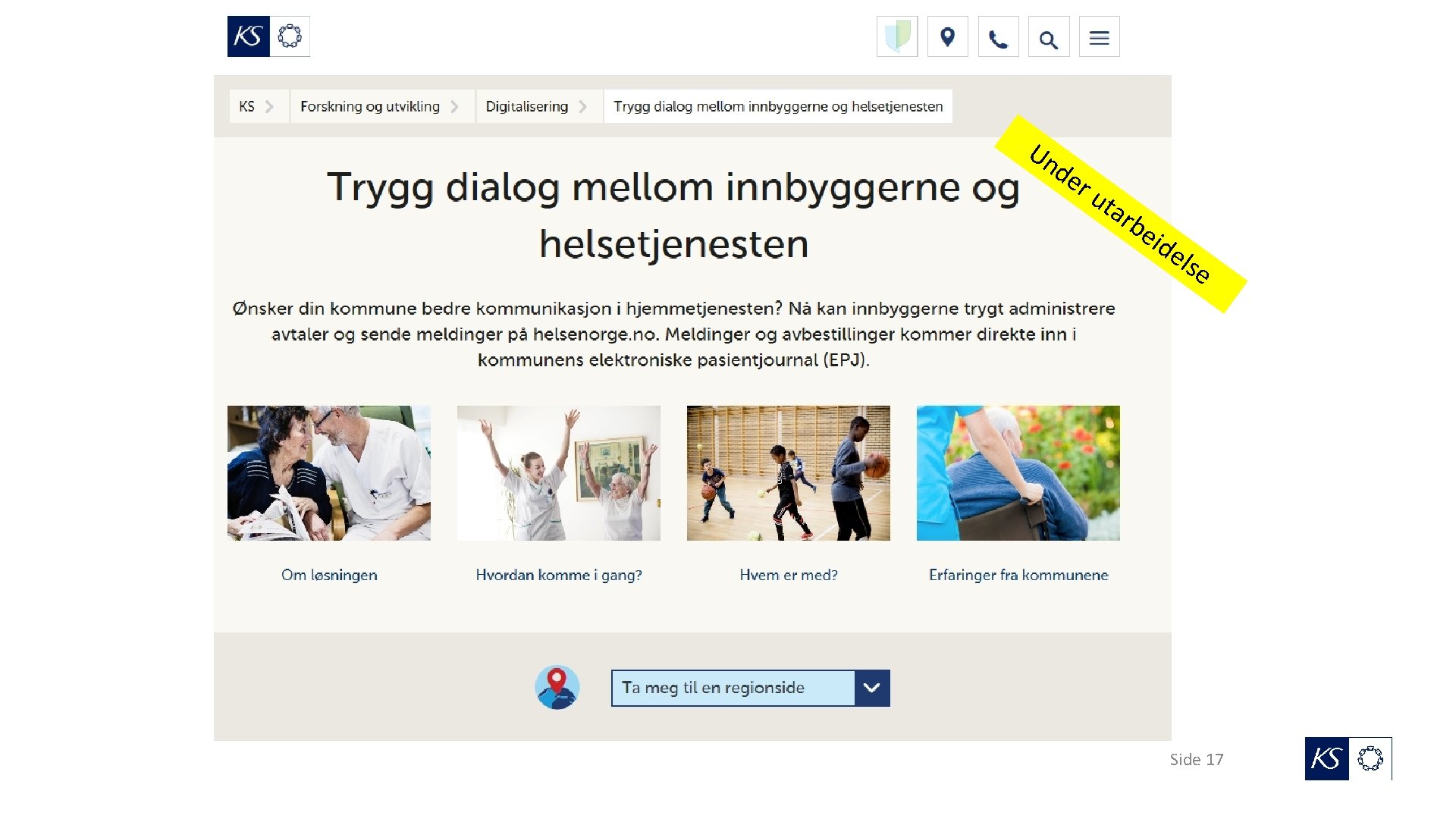Click the KS logo in the header
Image resolution: width=1456 pixels, height=819 pixels.
click(268, 36)
